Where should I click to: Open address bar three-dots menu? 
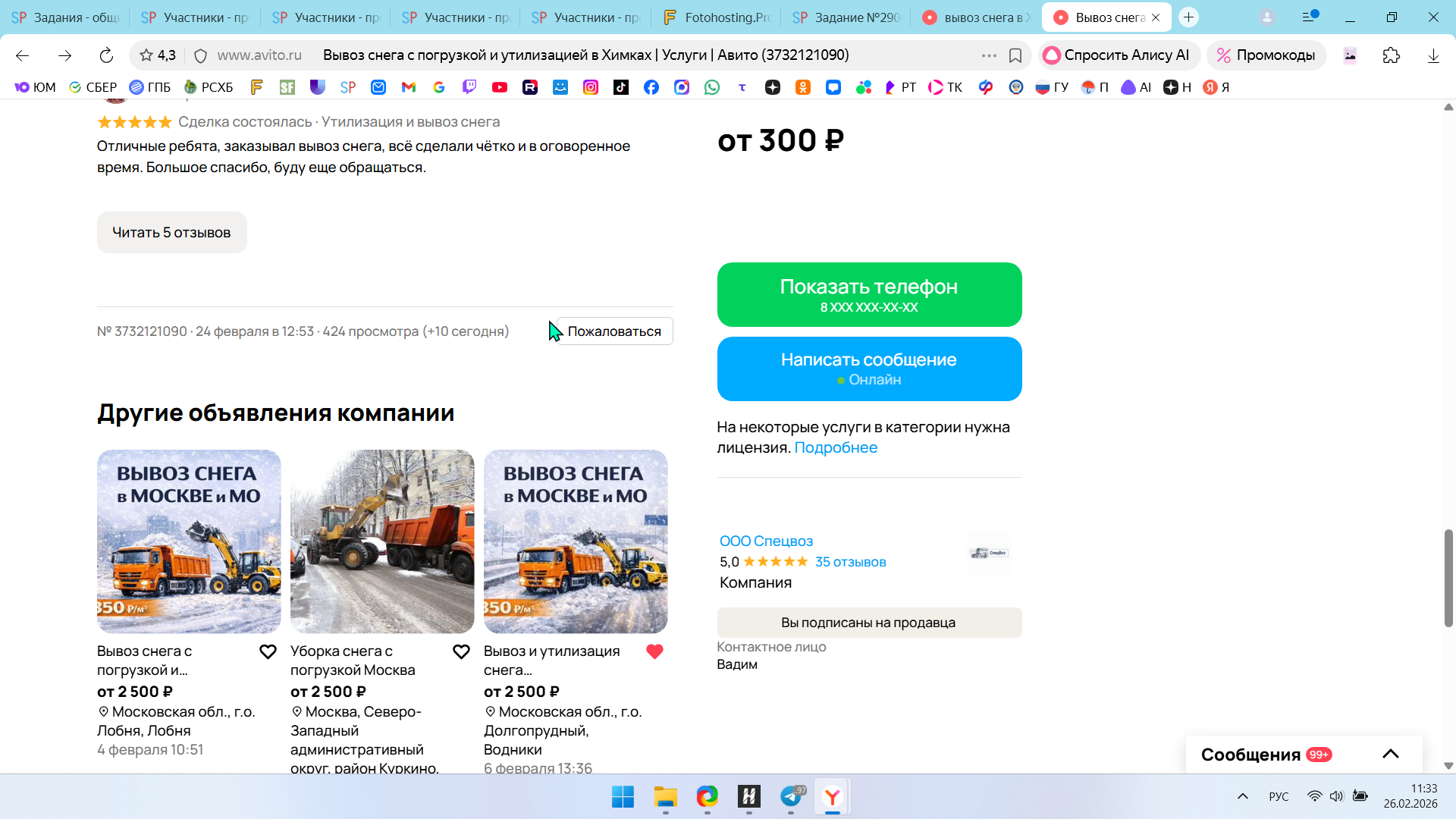[989, 55]
